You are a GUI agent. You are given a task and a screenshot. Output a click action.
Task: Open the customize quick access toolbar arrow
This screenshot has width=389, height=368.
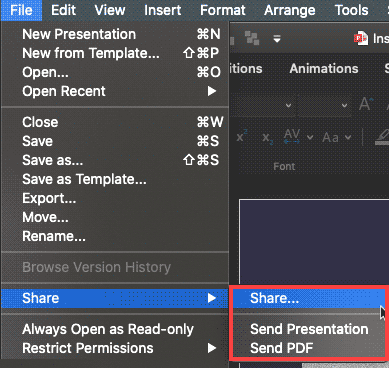click(277, 39)
